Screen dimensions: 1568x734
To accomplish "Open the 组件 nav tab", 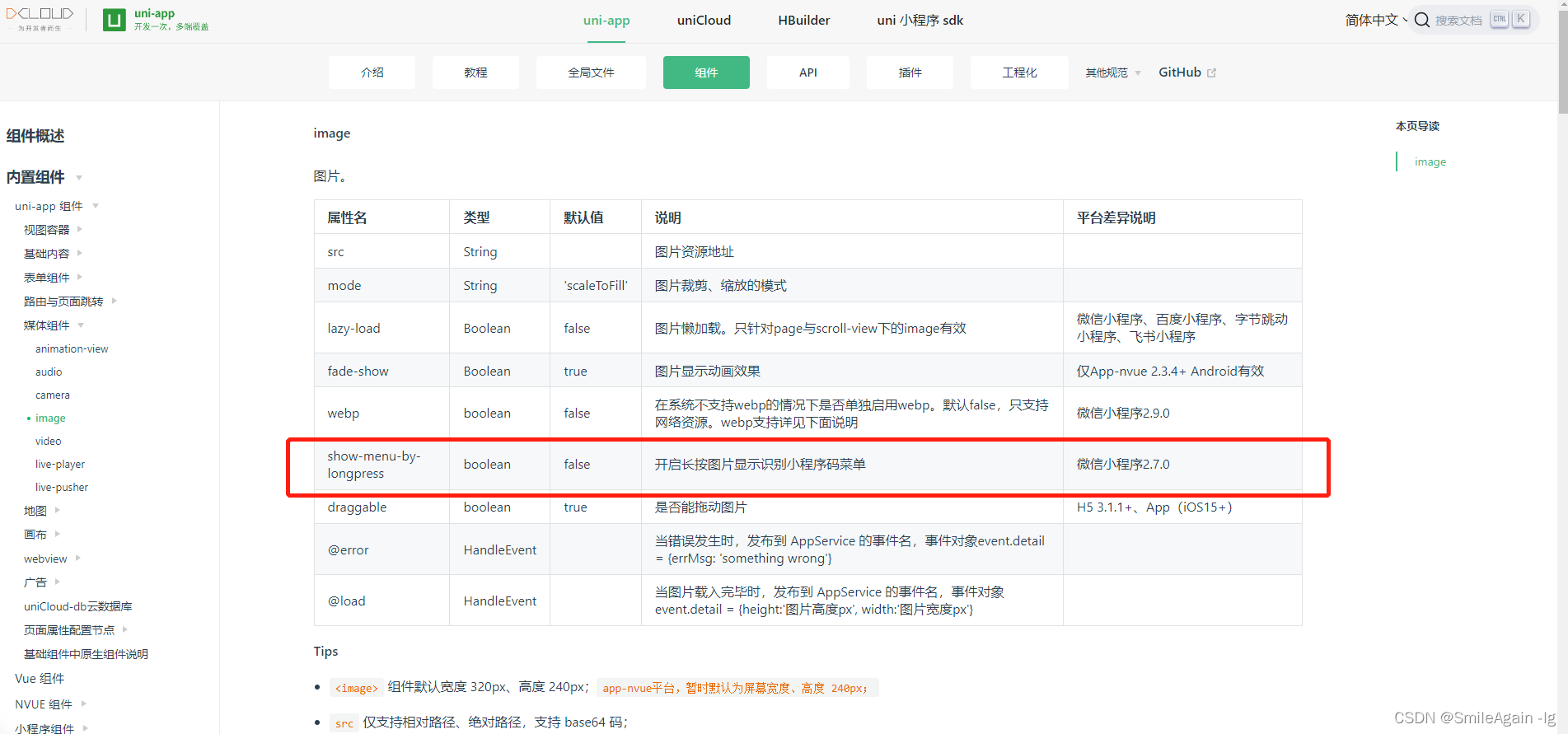I will [x=706, y=72].
